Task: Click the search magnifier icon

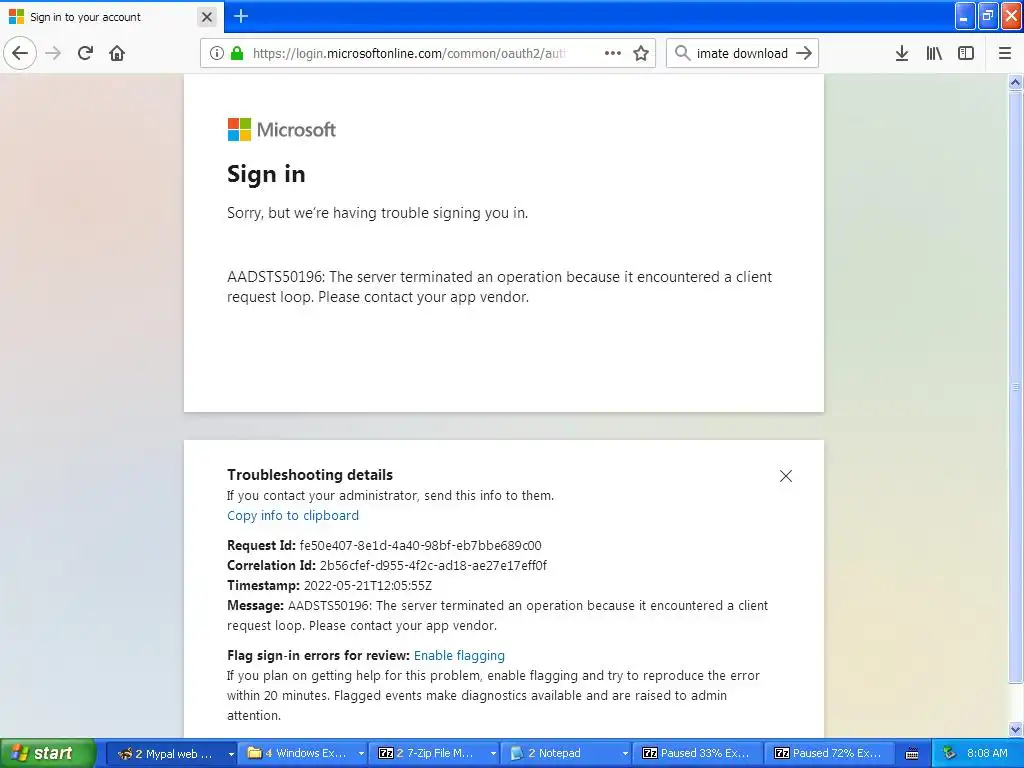Action: pyautogui.click(x=682, y=53)
